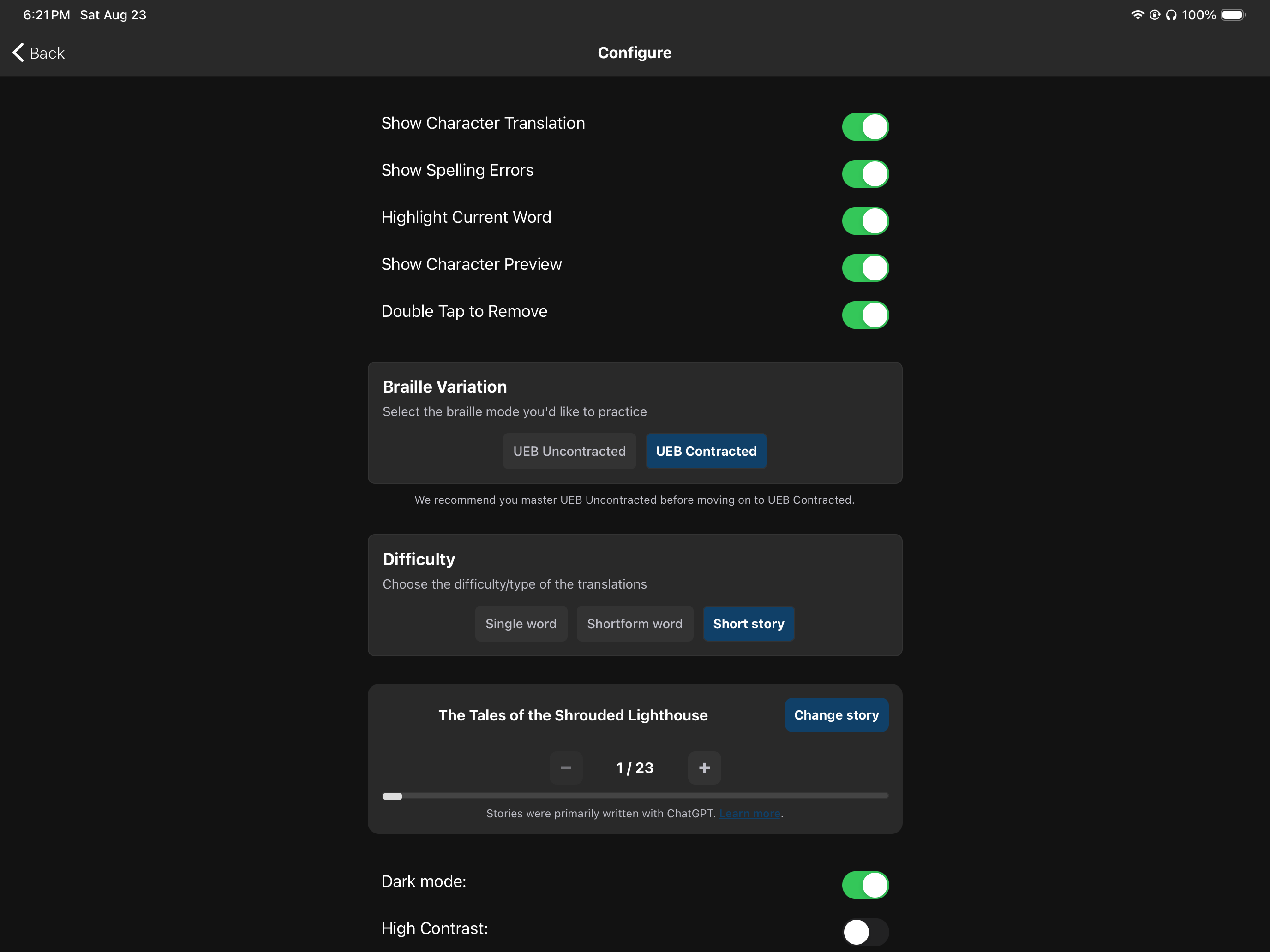Toggle Highlight Current Word off
The image size is (1270, 952).
pyautogui.click(x=865, y=221)
